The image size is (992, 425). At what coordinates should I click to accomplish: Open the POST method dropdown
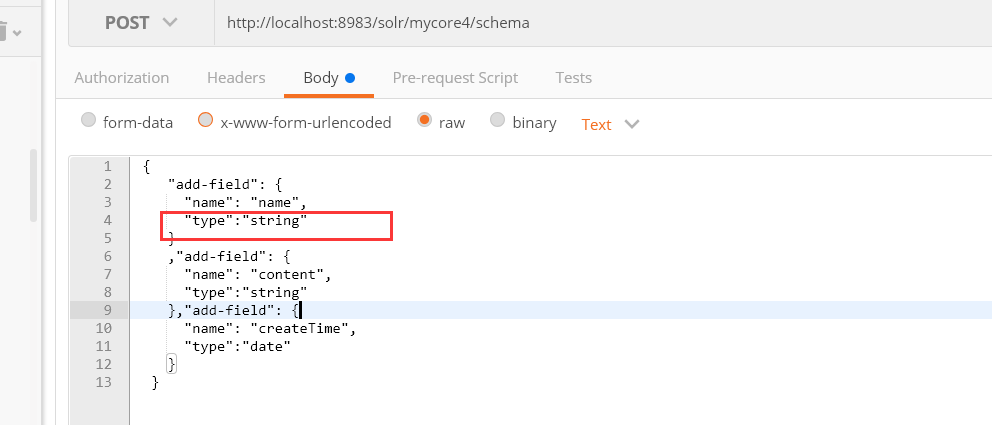141,23
